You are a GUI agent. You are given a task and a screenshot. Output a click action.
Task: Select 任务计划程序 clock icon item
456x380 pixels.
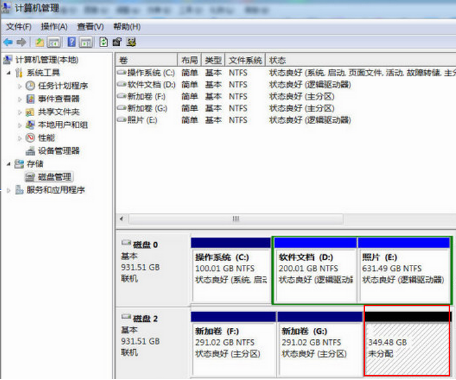57,86
